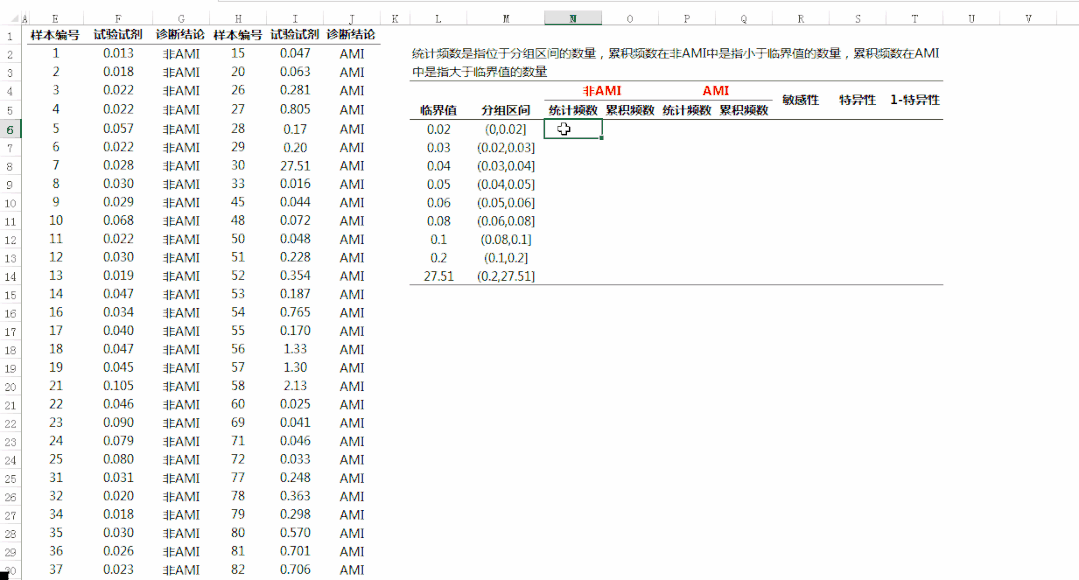The width and height of the screenshot is (1079, 580).
Task: Click 累积频数 heading under 非AMI
Action: click(630, 110)
